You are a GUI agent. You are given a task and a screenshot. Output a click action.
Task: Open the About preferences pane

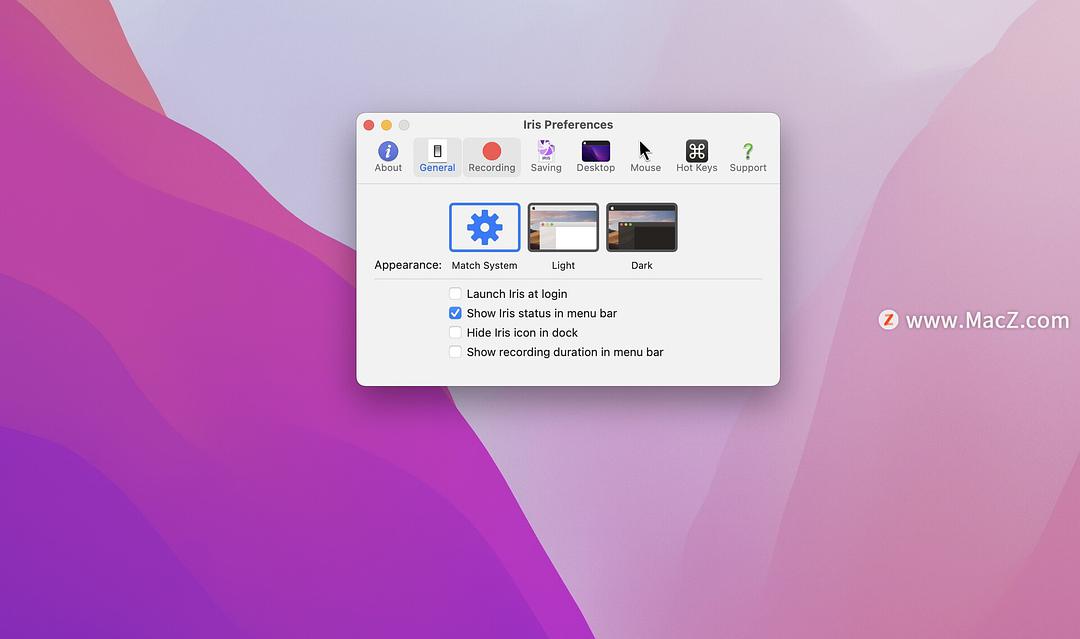point(388,157)
